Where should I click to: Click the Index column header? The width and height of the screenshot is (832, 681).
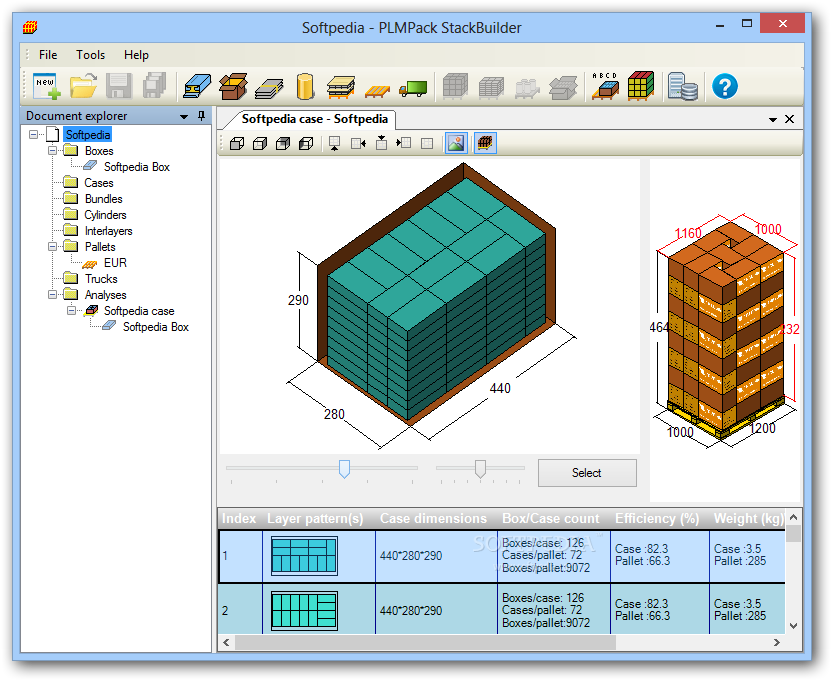tap(239, 519)
